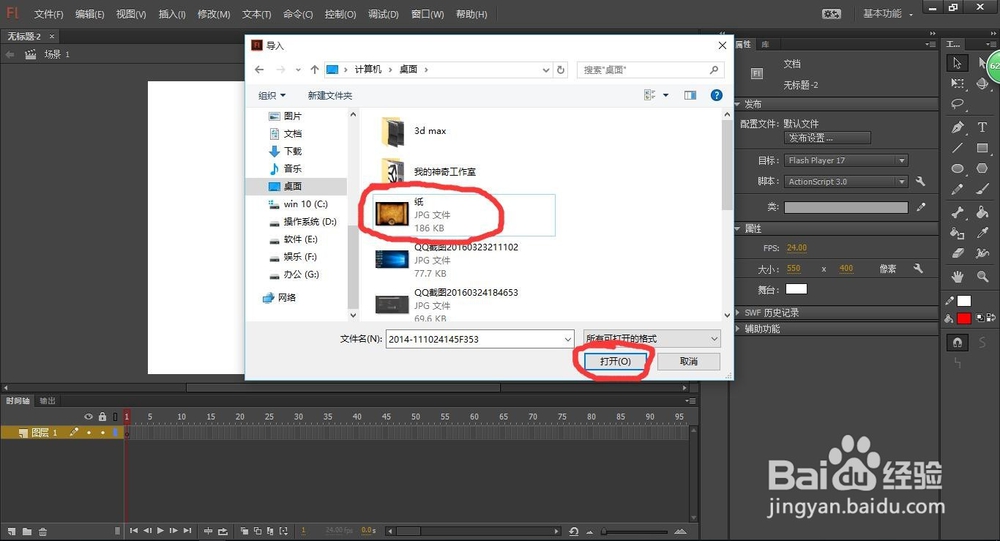The width and height of the screenshot is (1000, 541).
Task: Select the Selection arrow tool
Action: 957,63
